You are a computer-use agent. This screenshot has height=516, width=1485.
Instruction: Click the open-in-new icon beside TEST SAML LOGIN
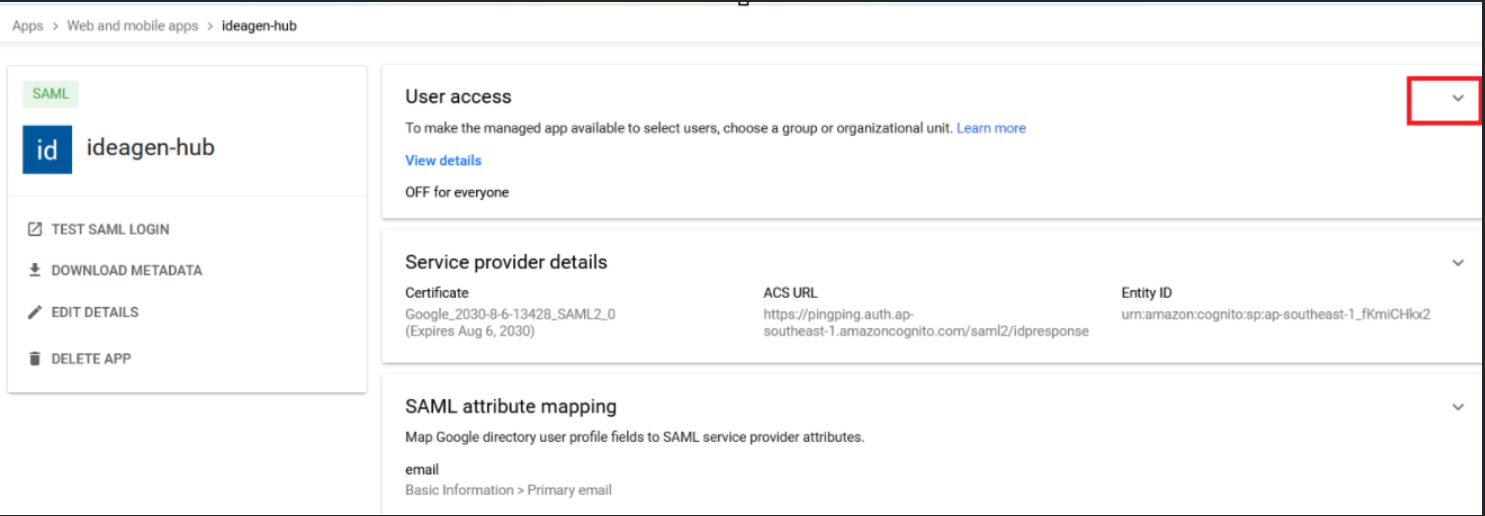click(35, 229)
